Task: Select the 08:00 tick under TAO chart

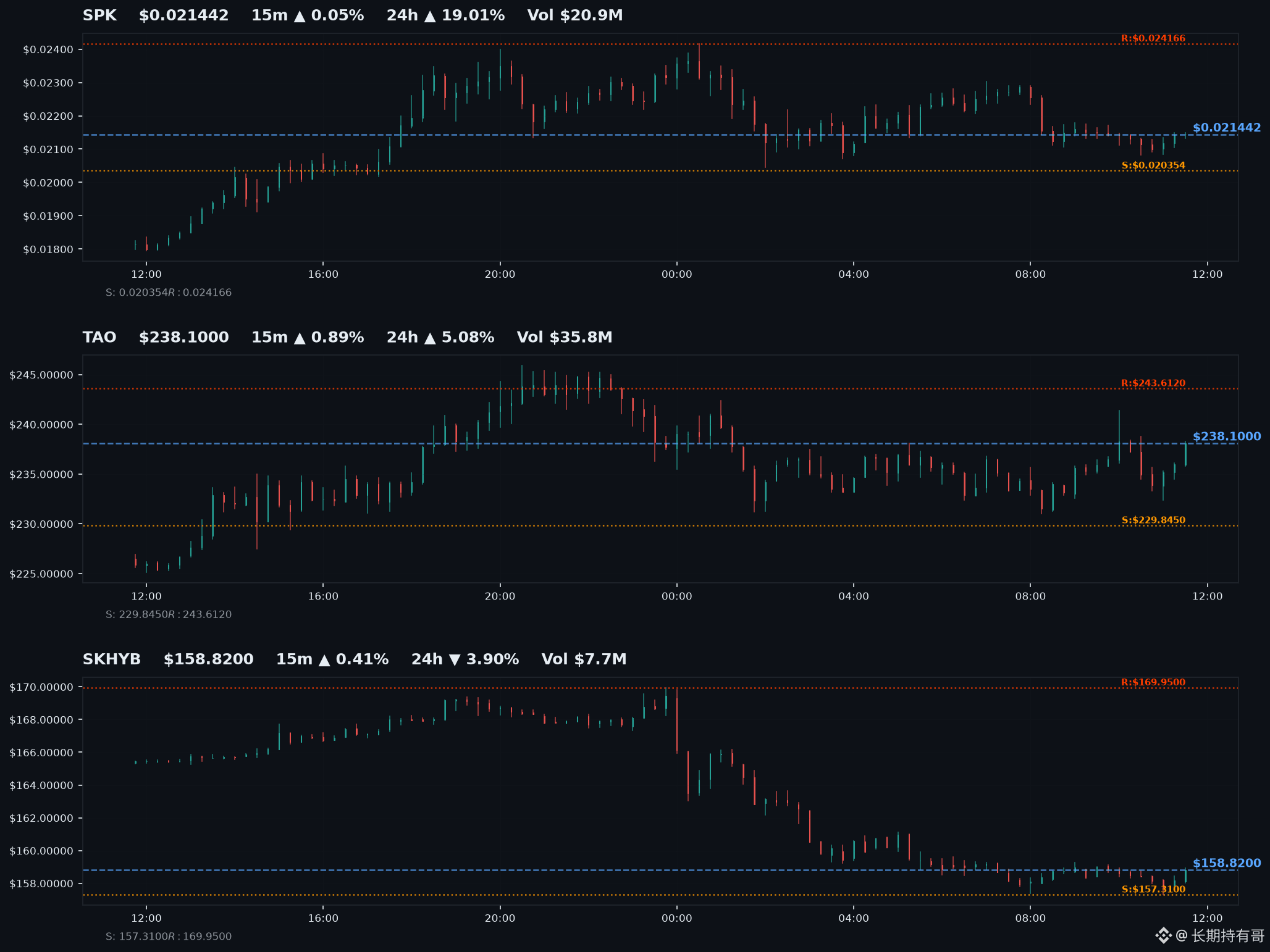Action: coord(1030,596)
